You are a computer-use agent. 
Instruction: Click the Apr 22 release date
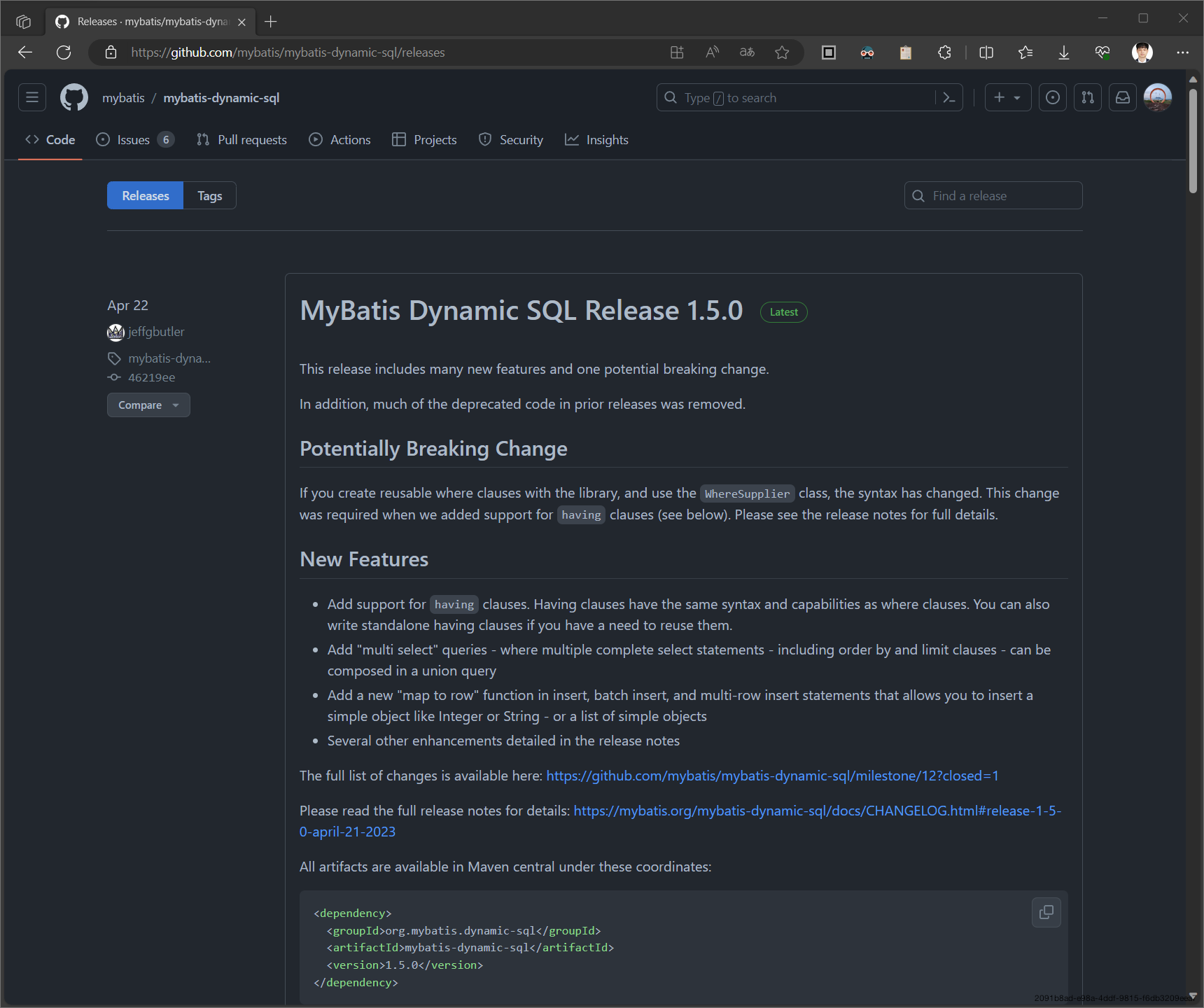[128, 305]
